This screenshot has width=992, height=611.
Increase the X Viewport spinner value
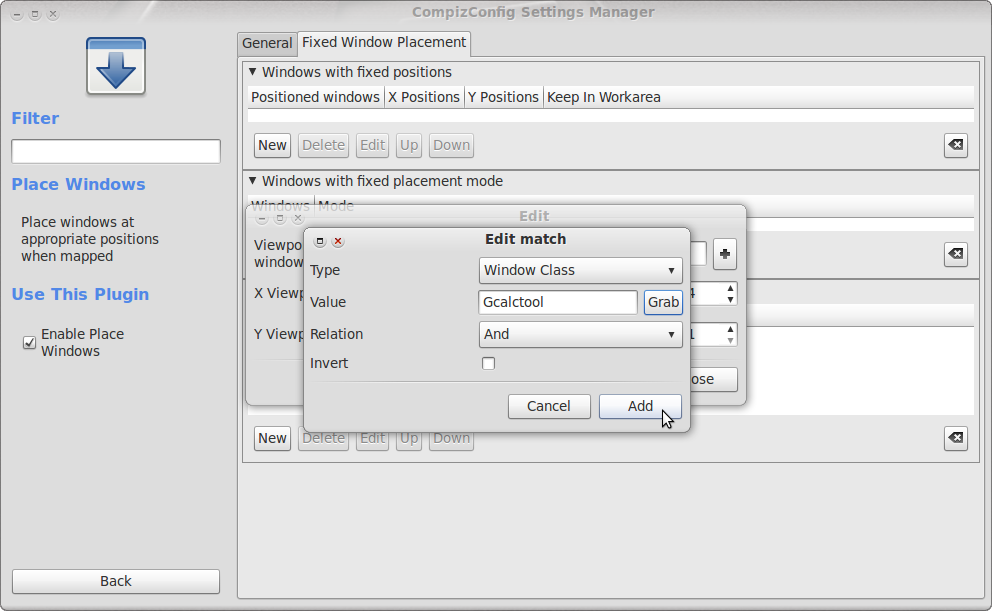(730, 288)
